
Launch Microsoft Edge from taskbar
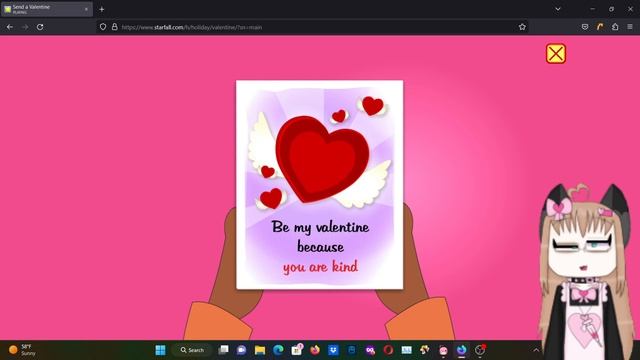click(x=278, y=350)
